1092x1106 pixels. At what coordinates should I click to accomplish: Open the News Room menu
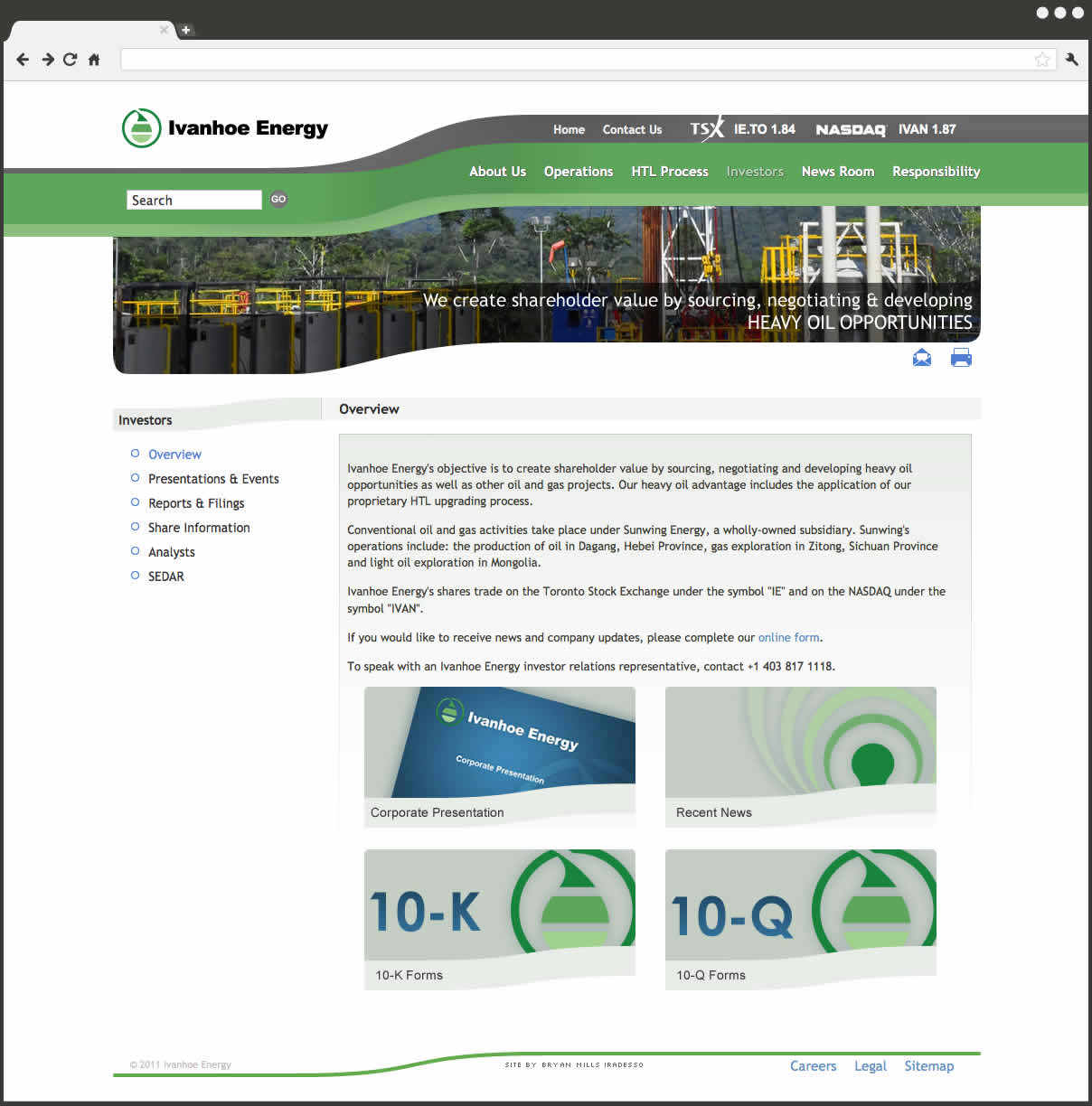pos(837,172)
